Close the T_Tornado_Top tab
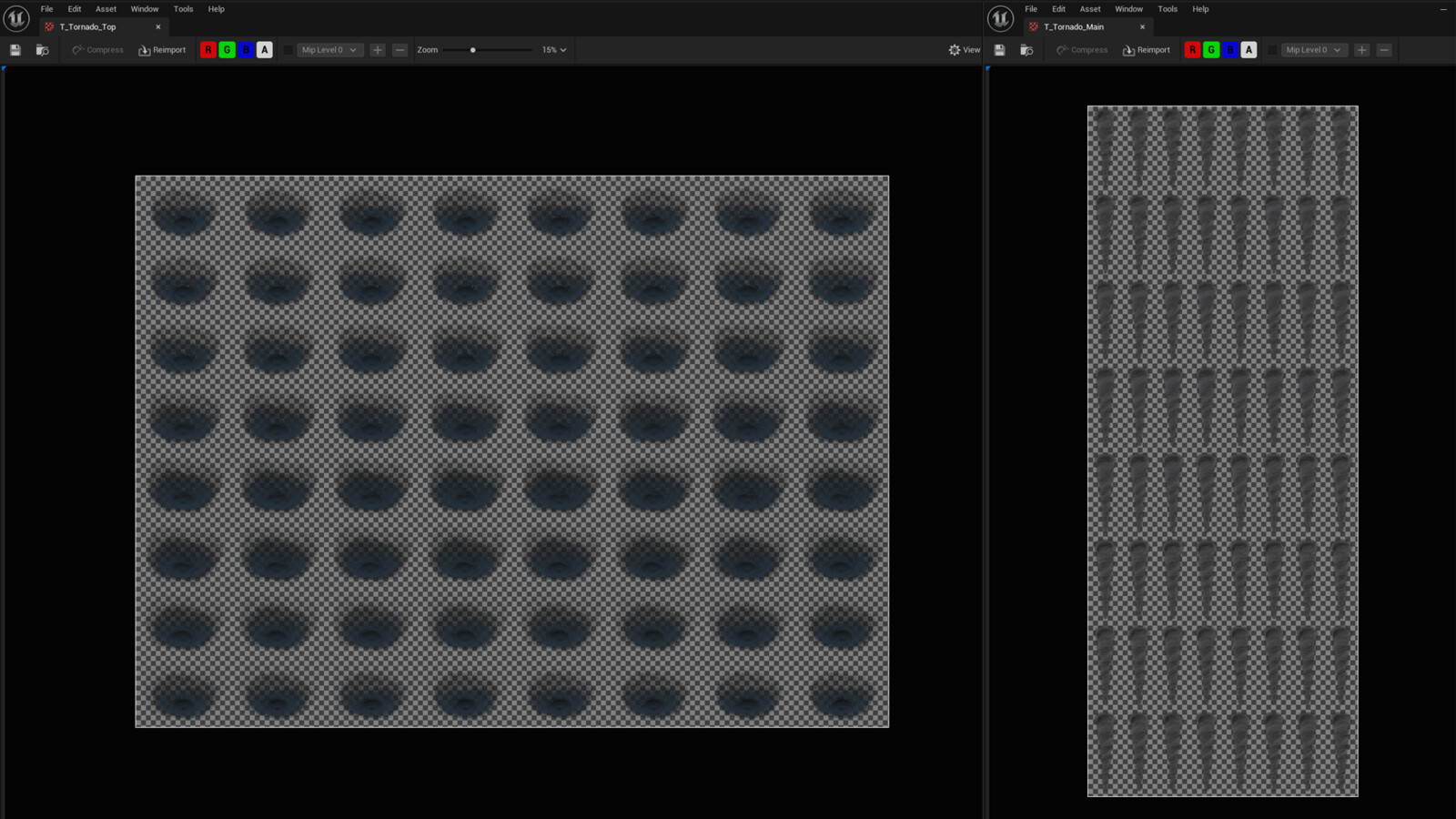The width and height of the screenshot is (1456, 819). tap(158, 27)
